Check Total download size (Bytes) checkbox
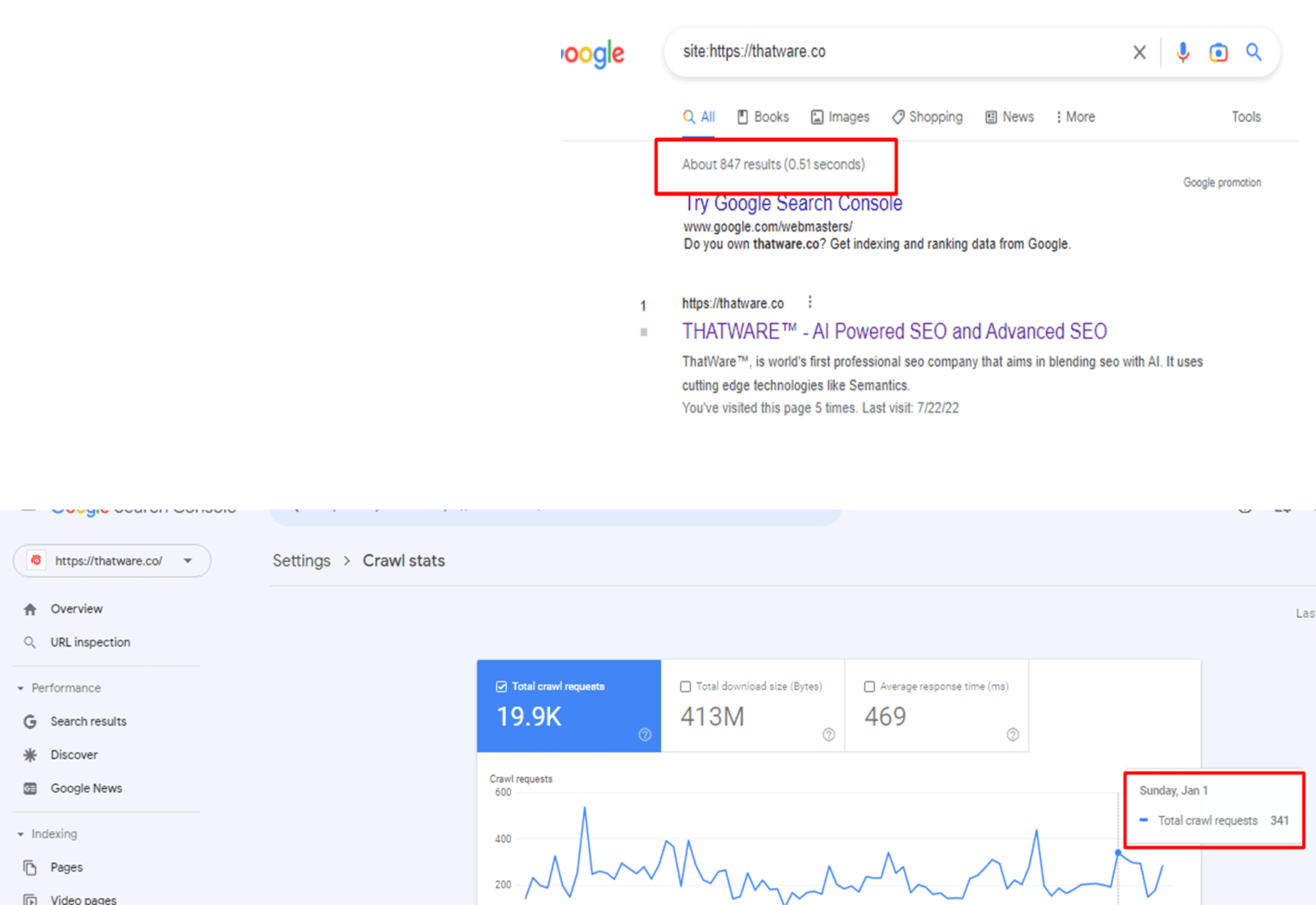This screenshot has height=905, width=1316. tap(685, 686)
